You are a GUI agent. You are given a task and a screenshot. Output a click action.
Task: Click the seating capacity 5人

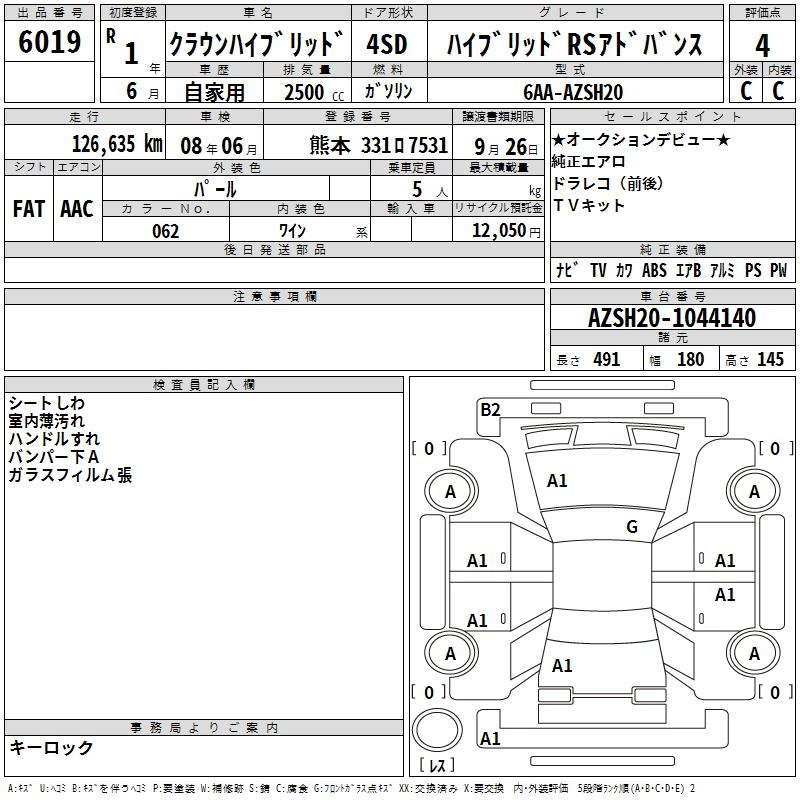pyautogui.click(x=430, y=189)
